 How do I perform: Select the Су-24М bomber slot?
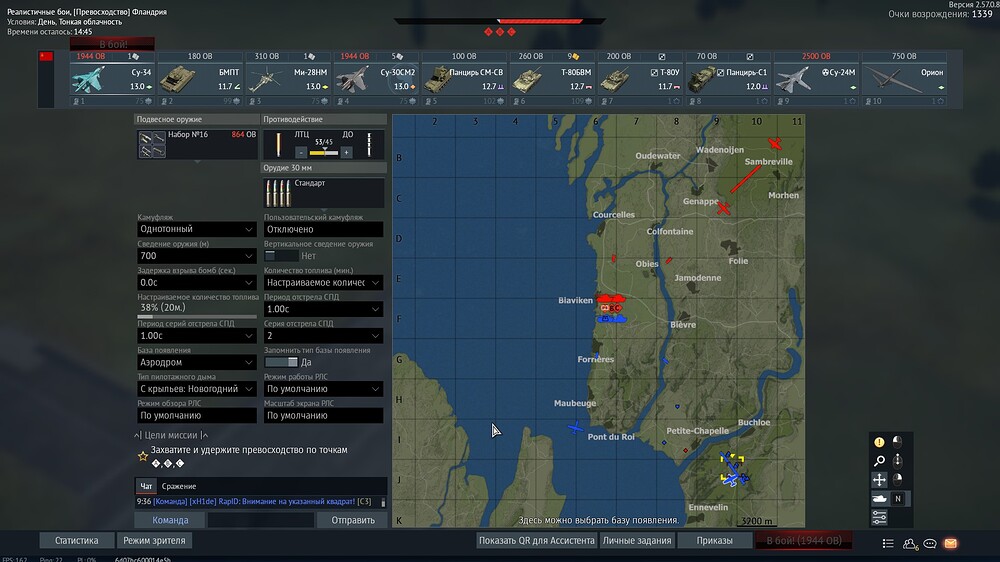tap(816, 78)
